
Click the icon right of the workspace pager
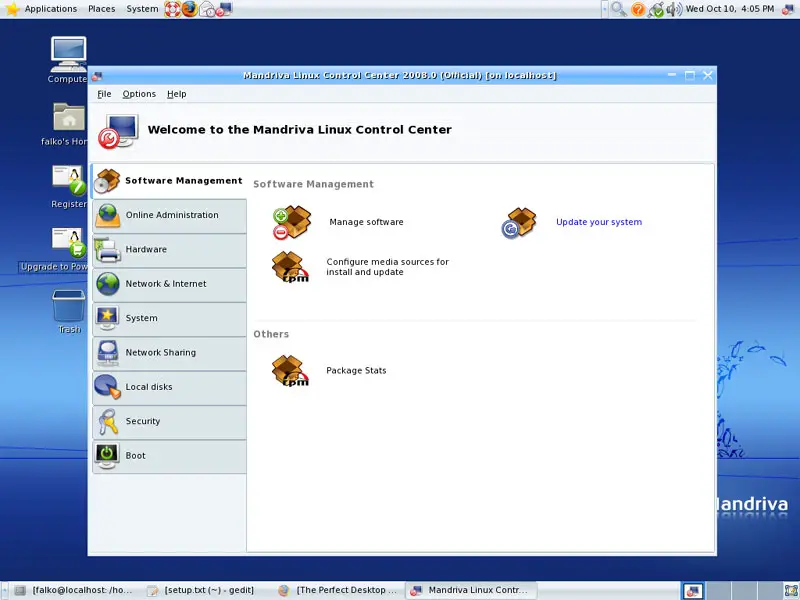pos(791,591)
